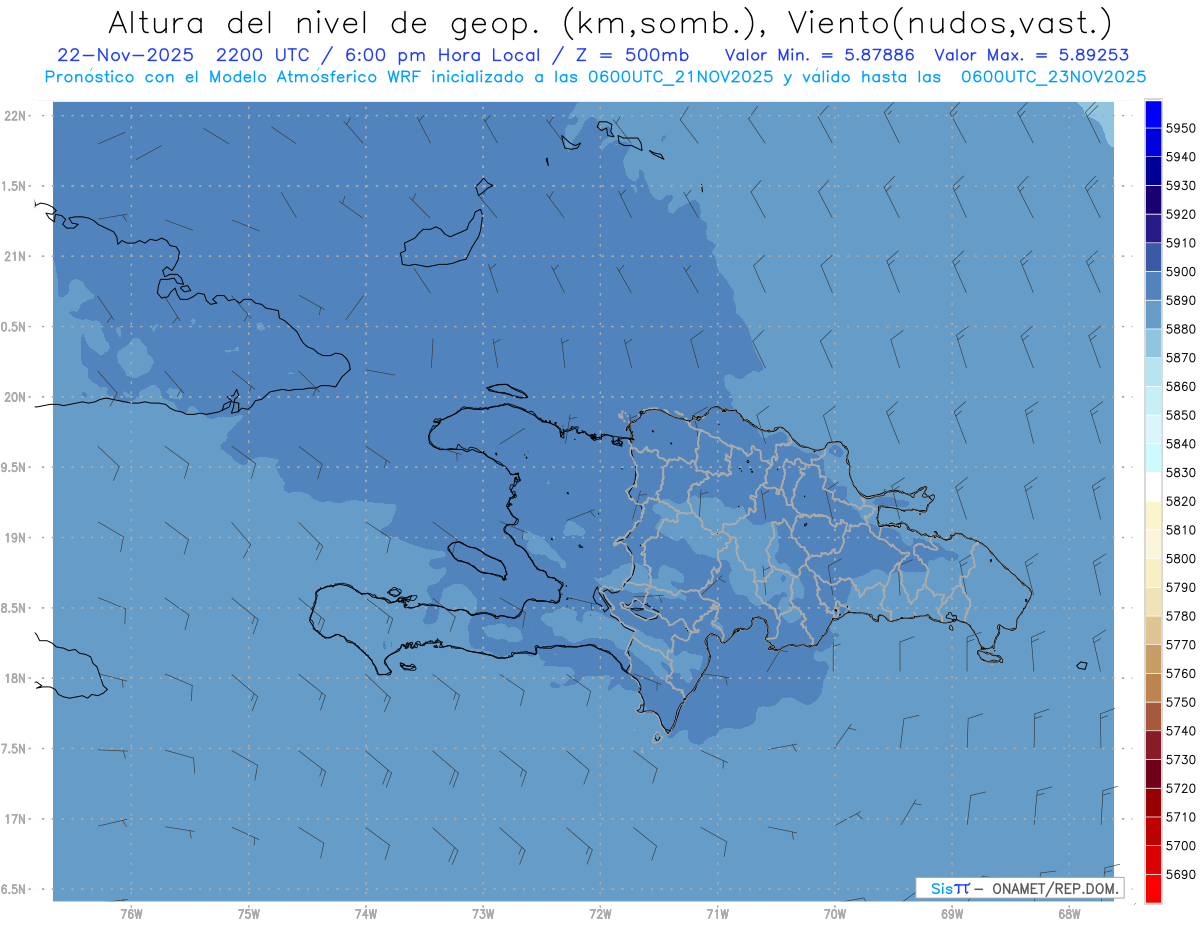Click the '7.5N' latitude label
The height and width of the screenshot is (927, 1200).
pyautogui.click(x=14, y=749)
